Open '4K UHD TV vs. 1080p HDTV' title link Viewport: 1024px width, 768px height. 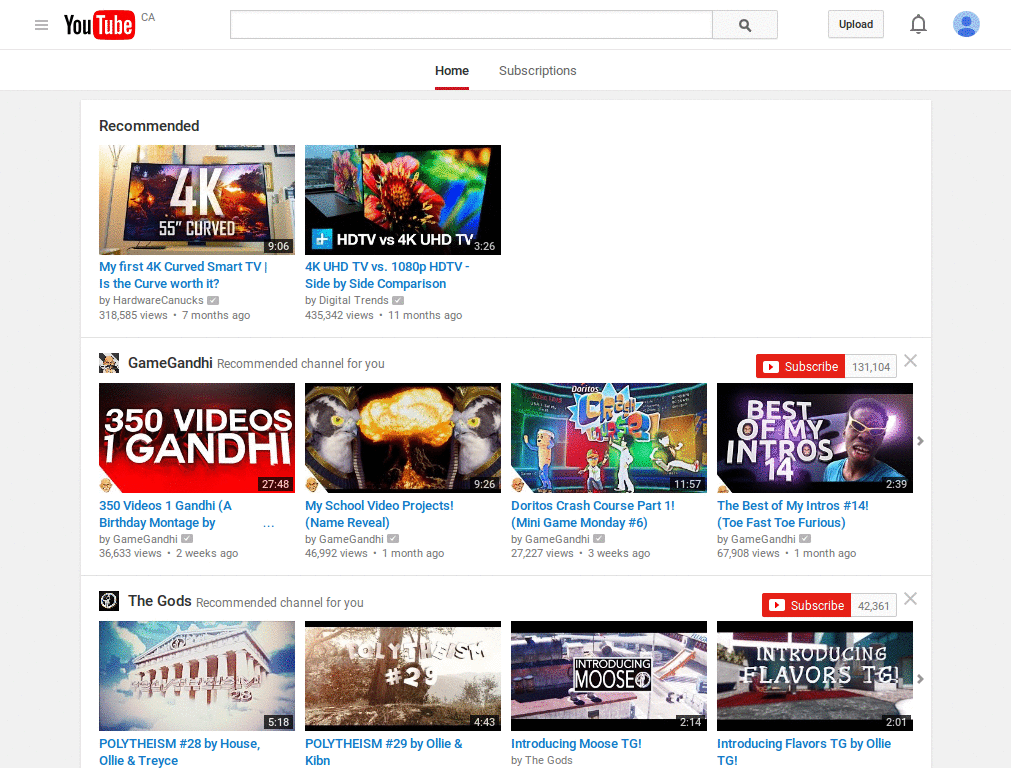coord(387,275)
